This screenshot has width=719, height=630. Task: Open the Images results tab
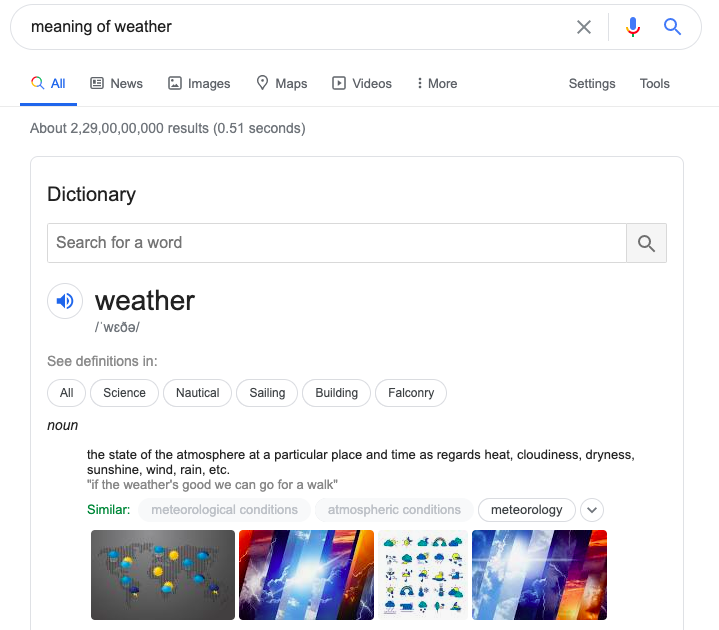[x=199, y=84]
